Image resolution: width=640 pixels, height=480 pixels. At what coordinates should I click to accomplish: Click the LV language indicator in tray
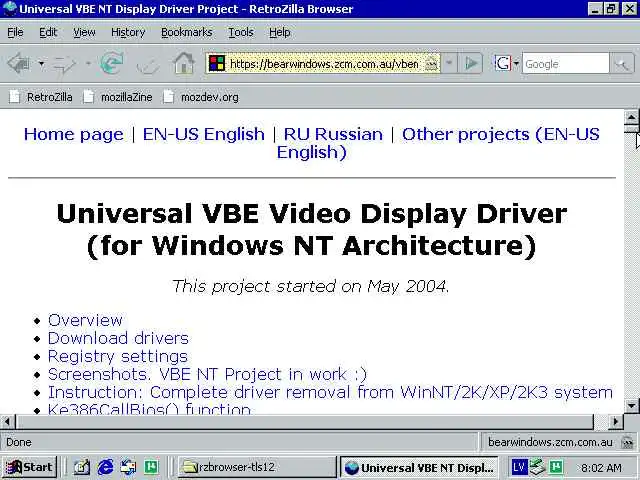(519, 467)
